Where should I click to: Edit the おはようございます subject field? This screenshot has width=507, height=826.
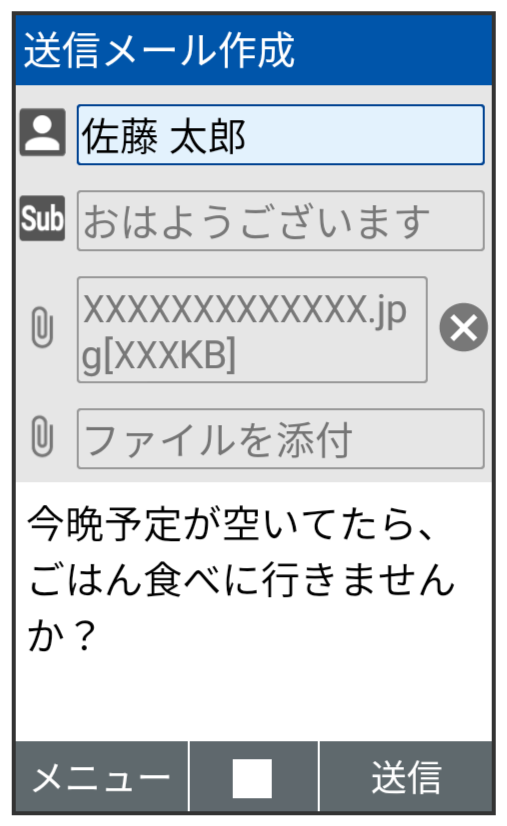coord(280,221)
